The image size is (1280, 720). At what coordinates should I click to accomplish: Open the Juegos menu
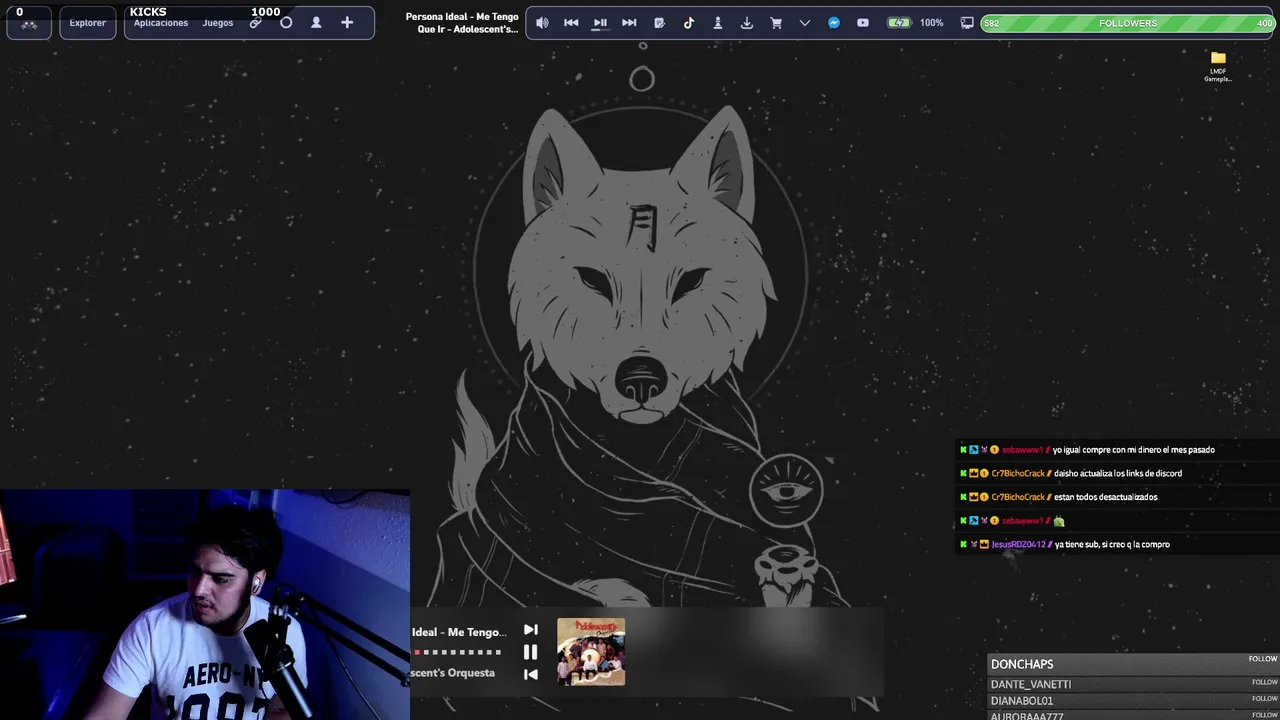click(218, 23)
